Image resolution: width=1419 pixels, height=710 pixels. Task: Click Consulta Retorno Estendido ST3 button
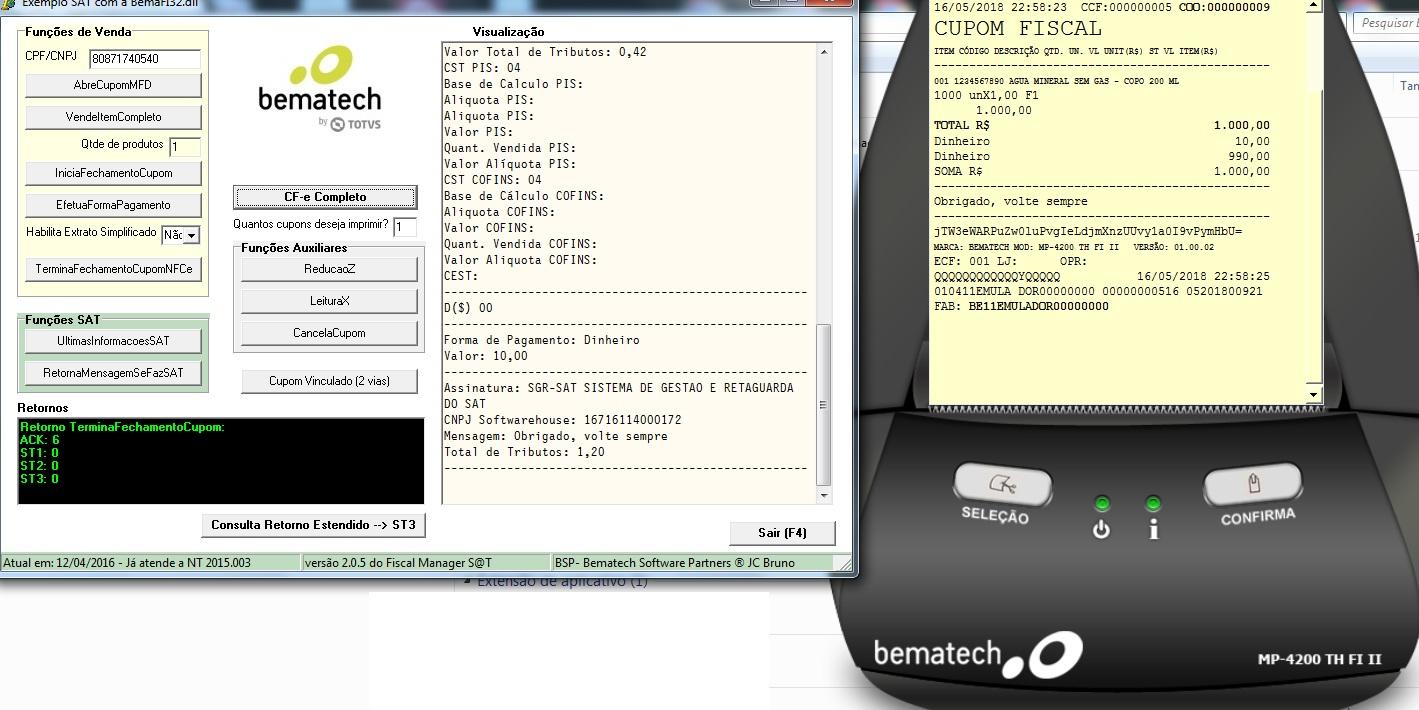(x=313, y=525)
